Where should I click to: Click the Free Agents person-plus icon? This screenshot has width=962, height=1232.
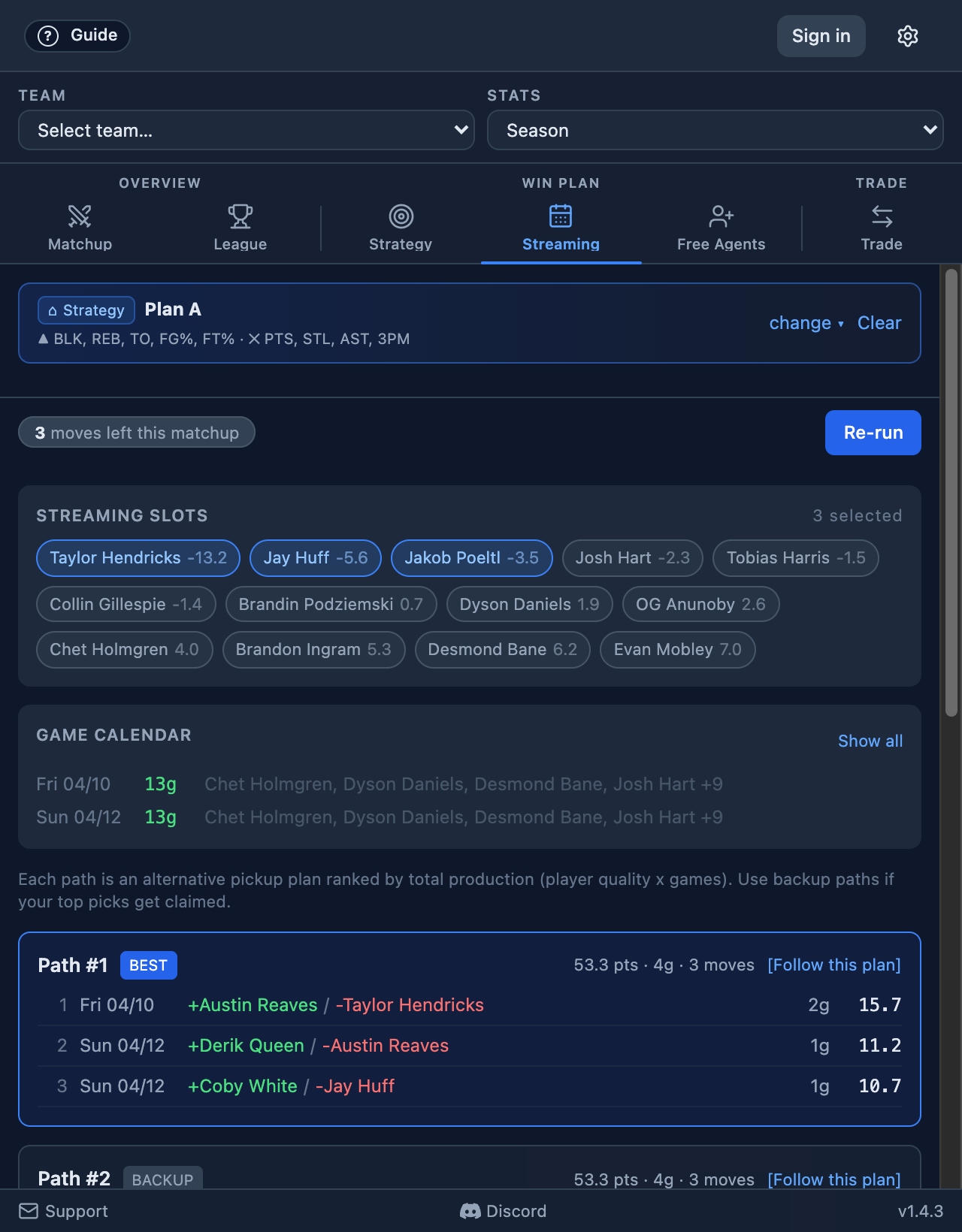pos(721,216)
